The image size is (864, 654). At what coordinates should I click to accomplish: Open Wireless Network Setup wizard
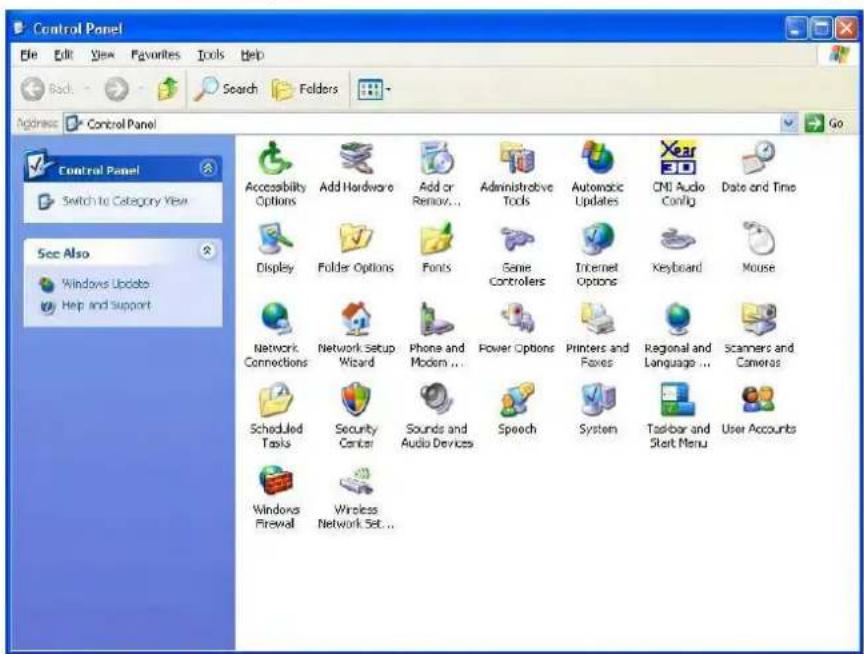pyautogui.click(x=356, y=496)
